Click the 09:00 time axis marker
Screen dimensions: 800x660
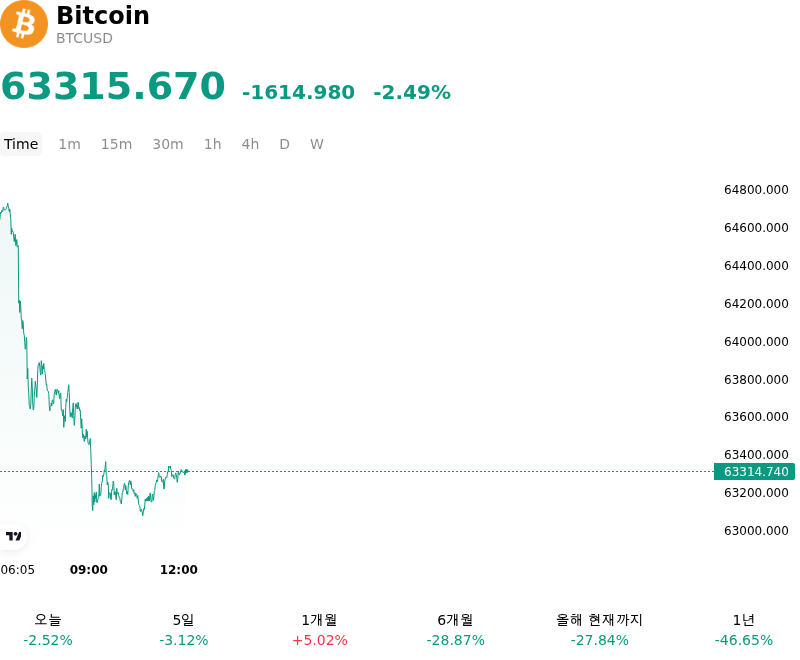click(x=89, y=569)
